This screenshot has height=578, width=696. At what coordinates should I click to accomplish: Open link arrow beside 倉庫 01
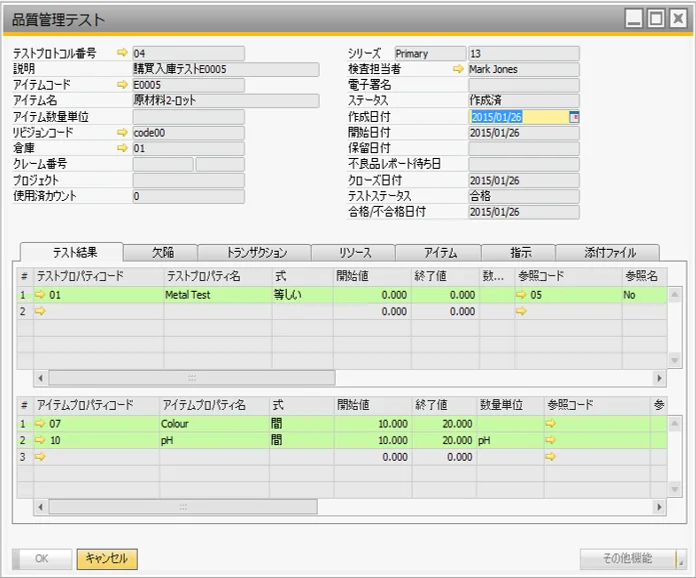tap(122, 148)
